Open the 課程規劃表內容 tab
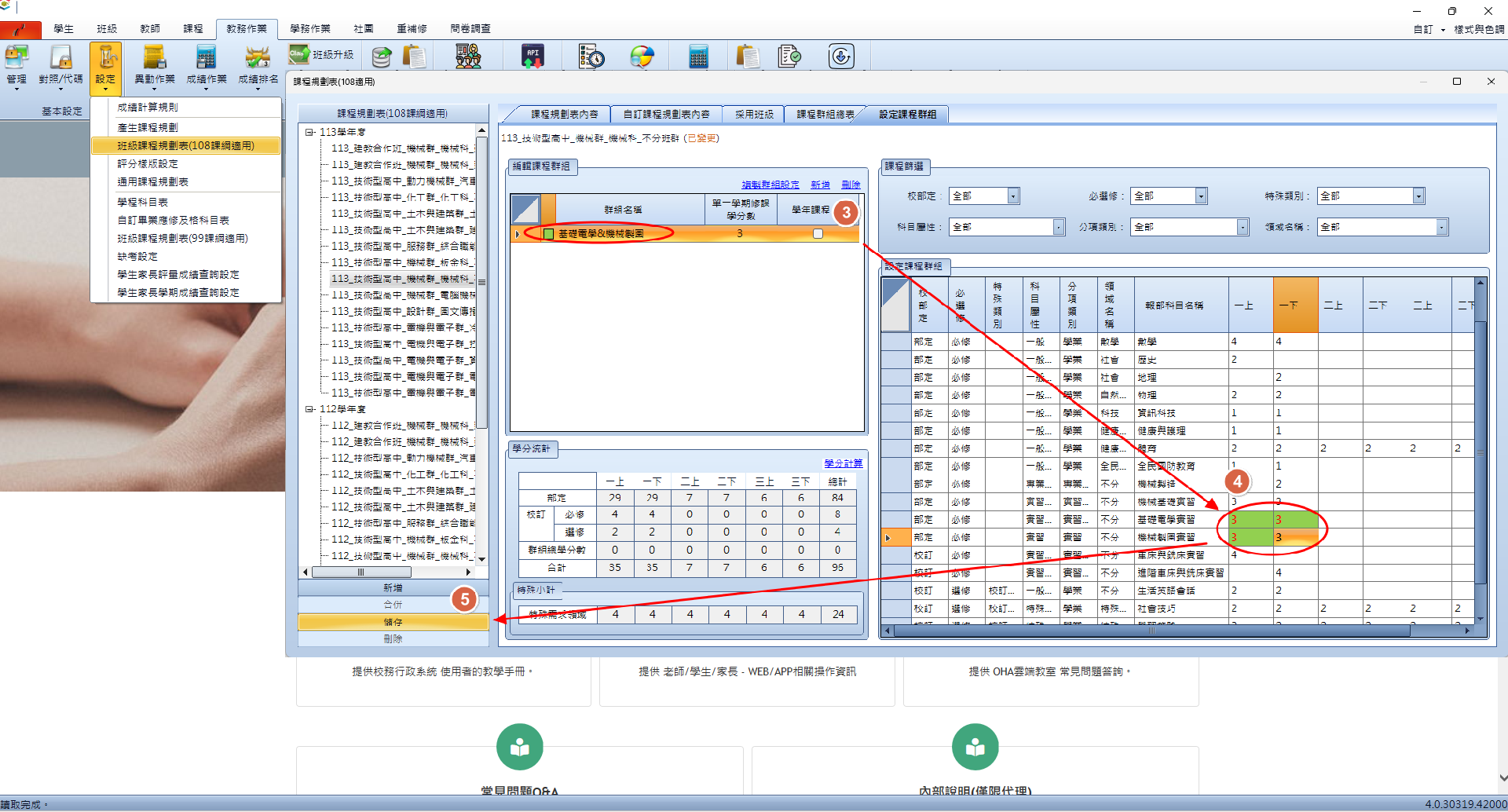The image size is (1508, 812). pyautogui.click(x=564, y=115)
